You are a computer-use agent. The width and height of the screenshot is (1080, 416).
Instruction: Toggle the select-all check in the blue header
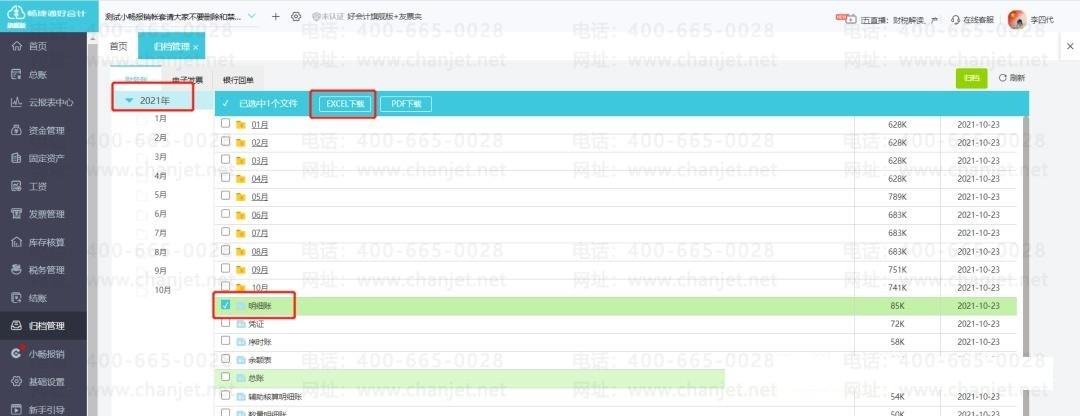(x=225, y=103)
